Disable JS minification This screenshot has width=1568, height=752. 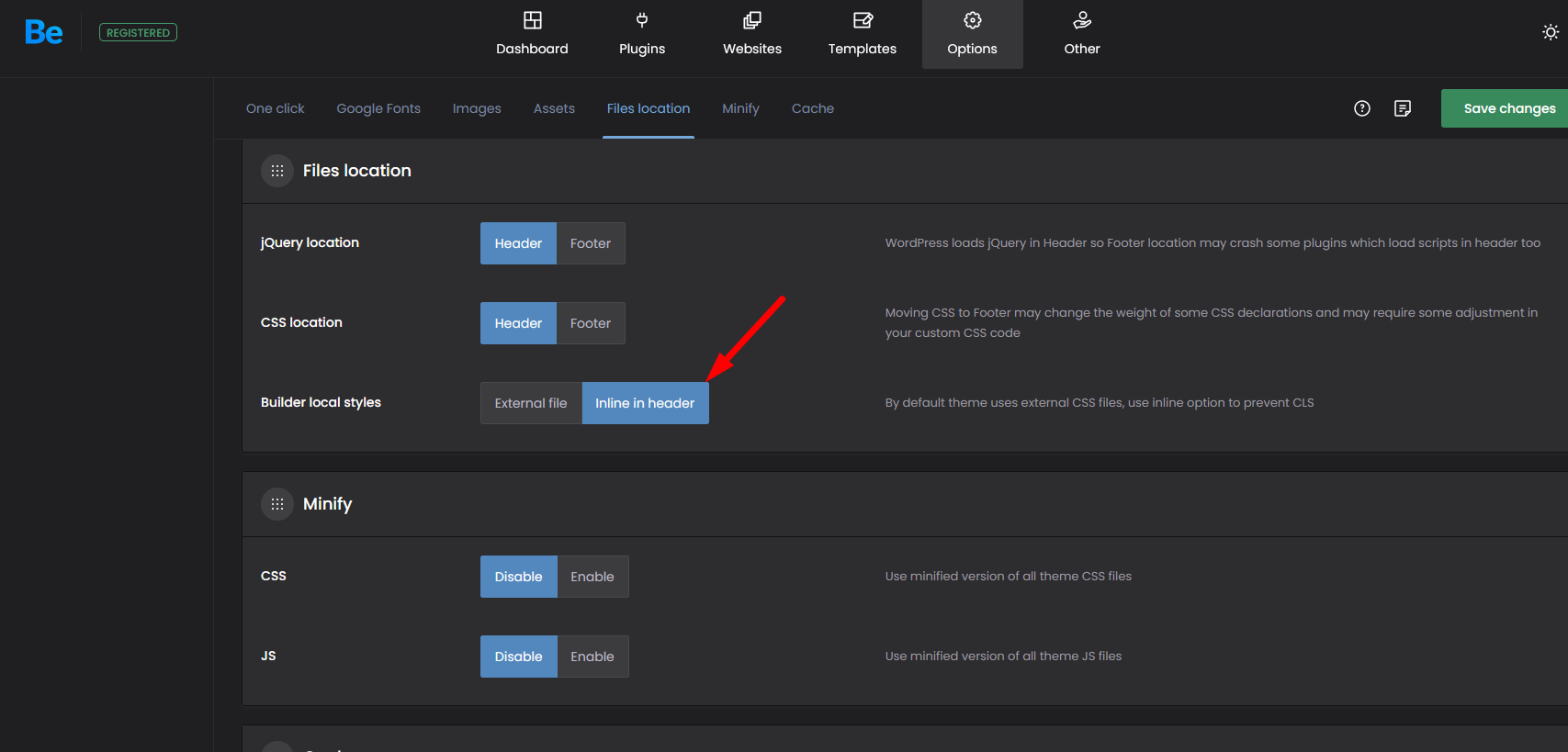pyautogui.click(x=519, y=657)
